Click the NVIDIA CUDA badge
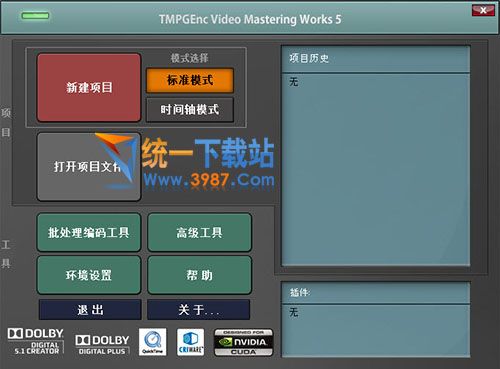 point(244,342)
